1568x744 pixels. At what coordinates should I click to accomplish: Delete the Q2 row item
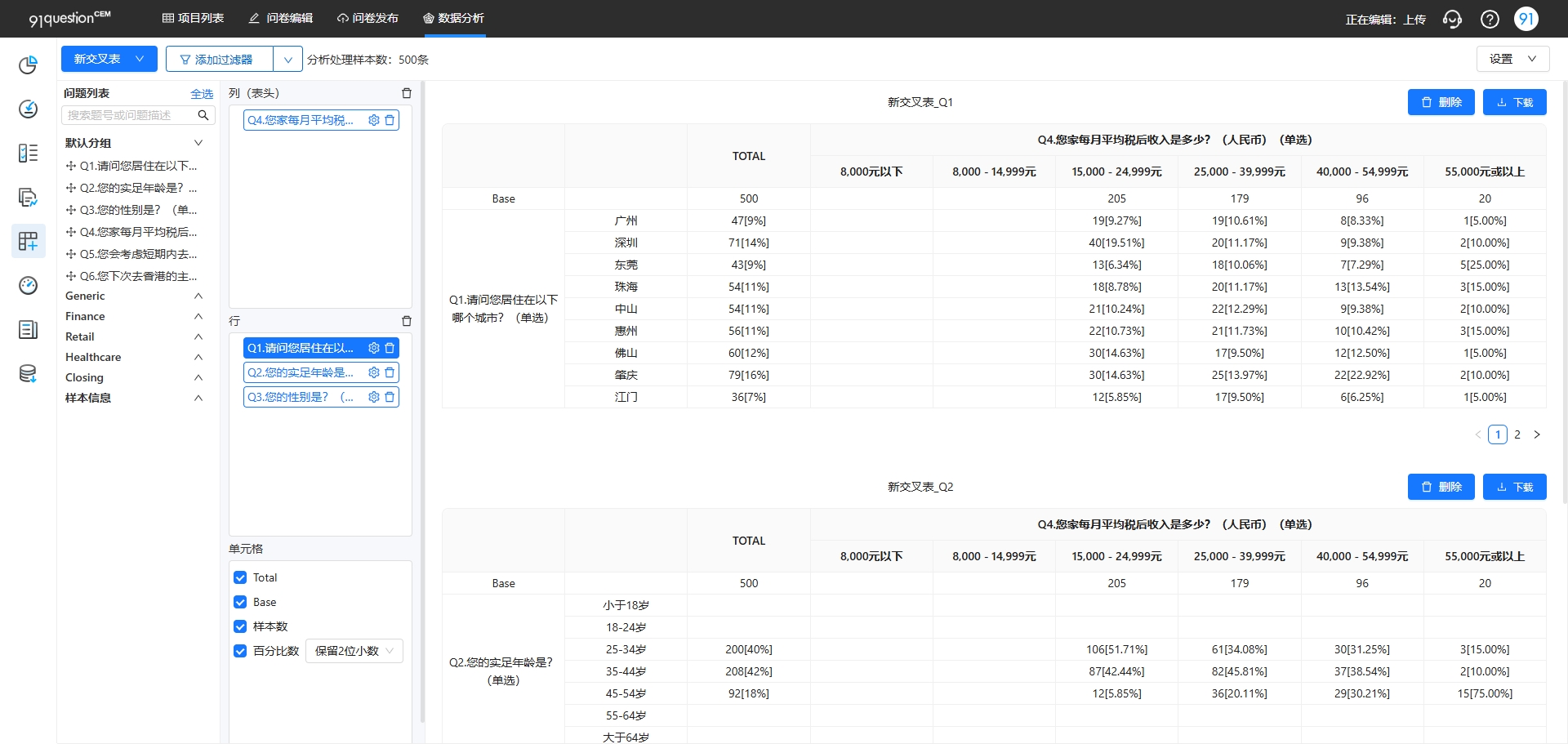(x=390, y=372)
